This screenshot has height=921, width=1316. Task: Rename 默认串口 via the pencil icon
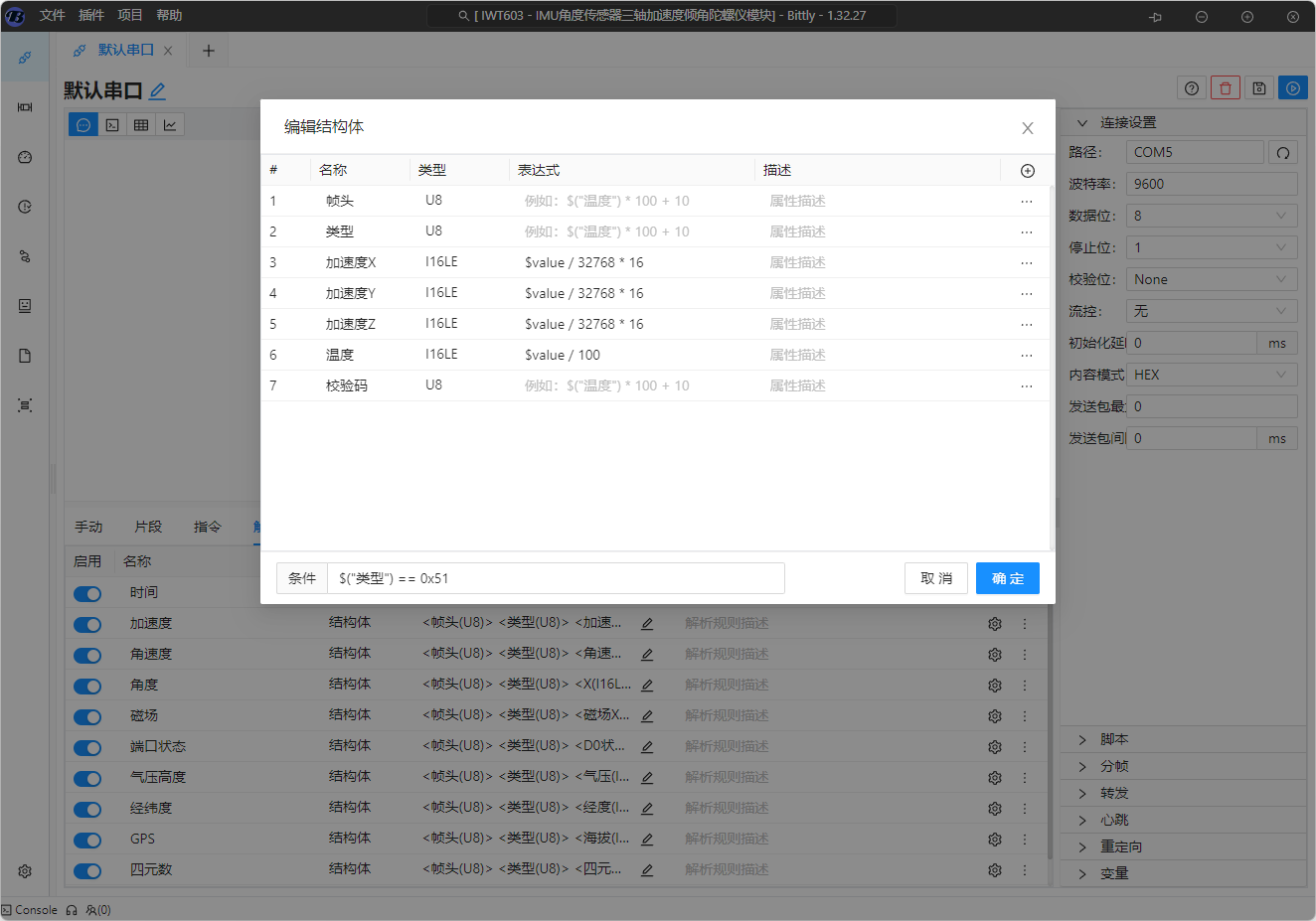158,91
